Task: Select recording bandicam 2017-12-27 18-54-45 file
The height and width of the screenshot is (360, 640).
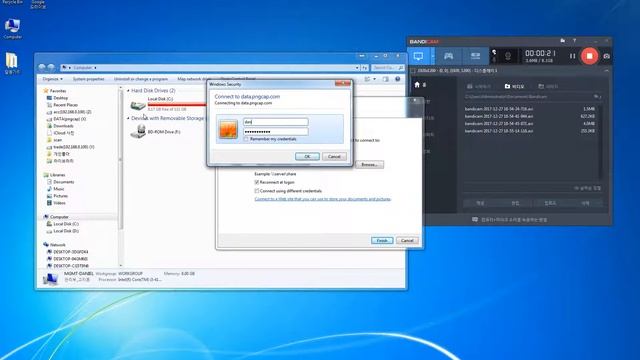Action: click(530, 124)
